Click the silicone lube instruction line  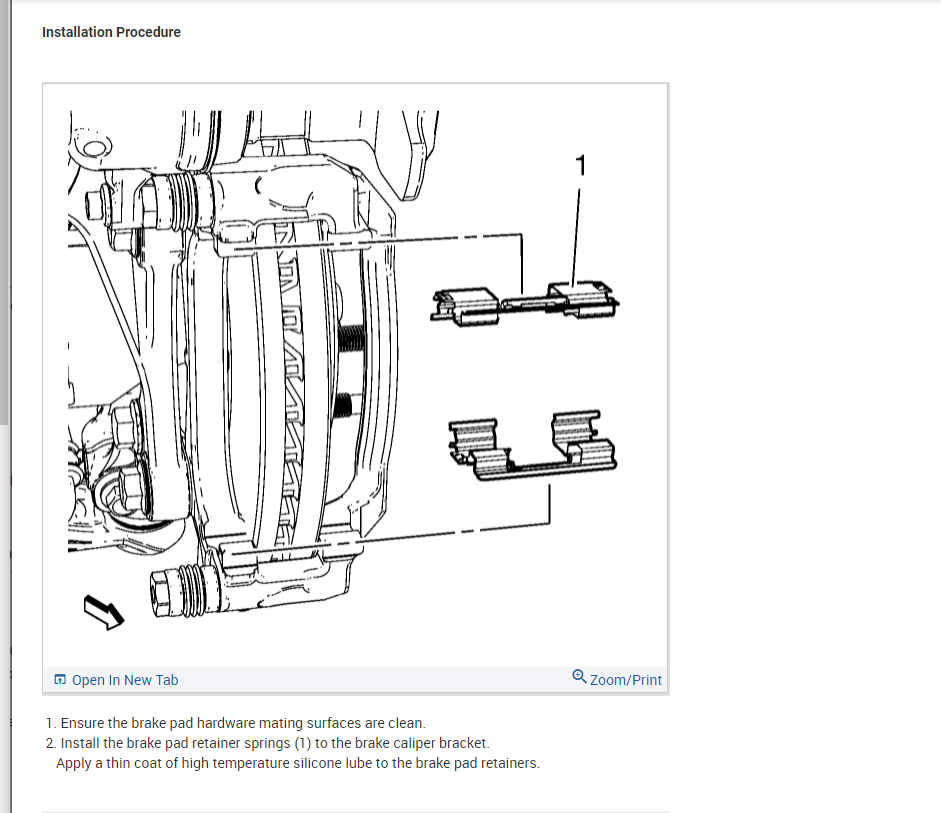coord(298,763)
